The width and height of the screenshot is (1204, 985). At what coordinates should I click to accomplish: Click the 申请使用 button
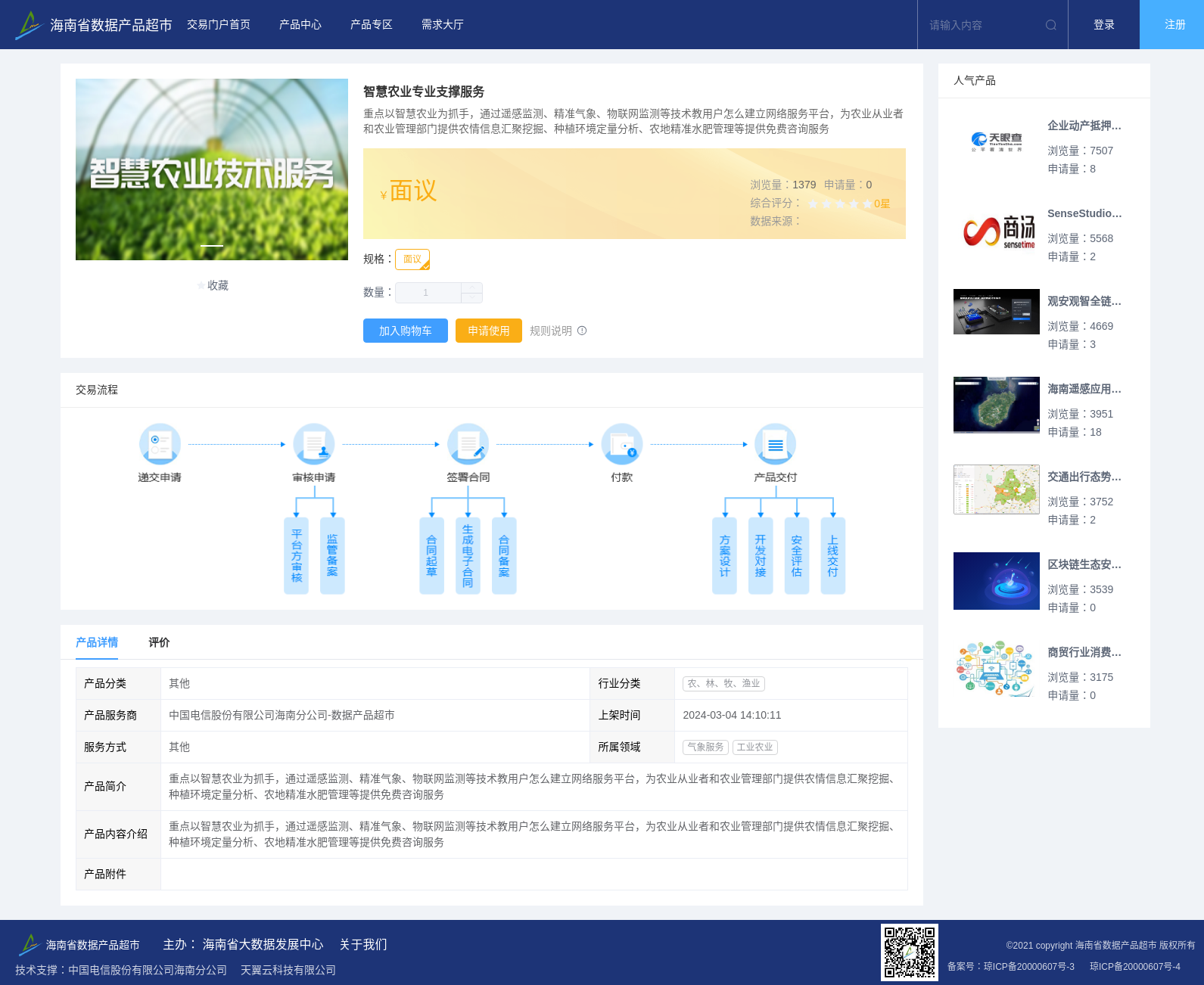pos(489,331)
